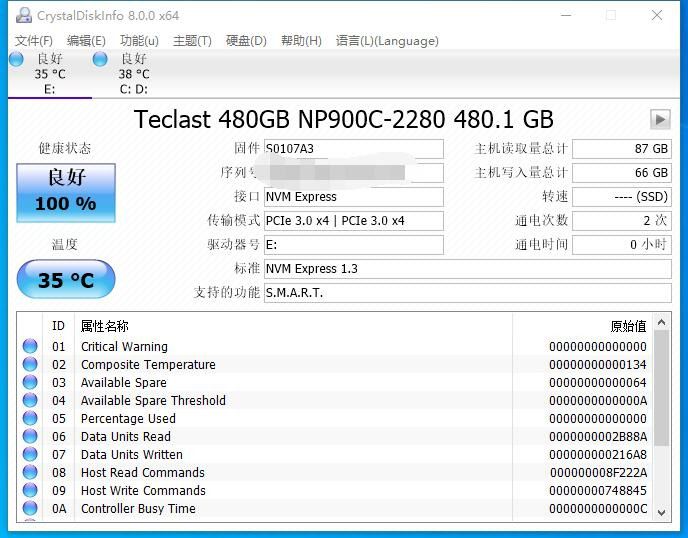
Task: Click status orb of Critical Warning row
Action: click(x=30, y=346)
